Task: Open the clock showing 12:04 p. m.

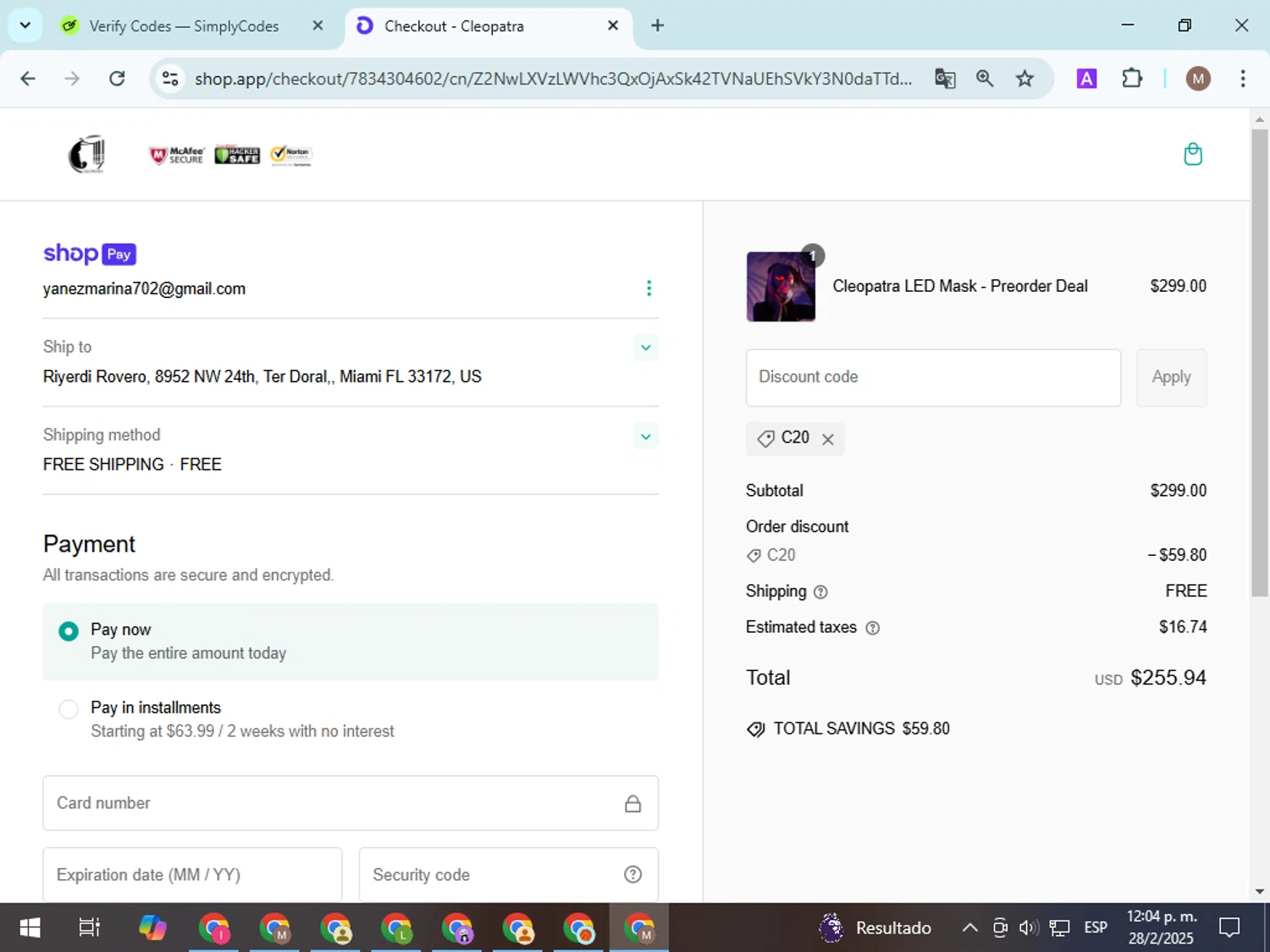Action: [1161, 928]
